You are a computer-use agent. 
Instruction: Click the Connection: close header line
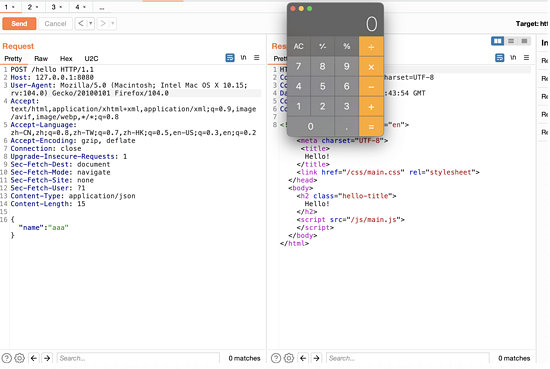point(46,149)
